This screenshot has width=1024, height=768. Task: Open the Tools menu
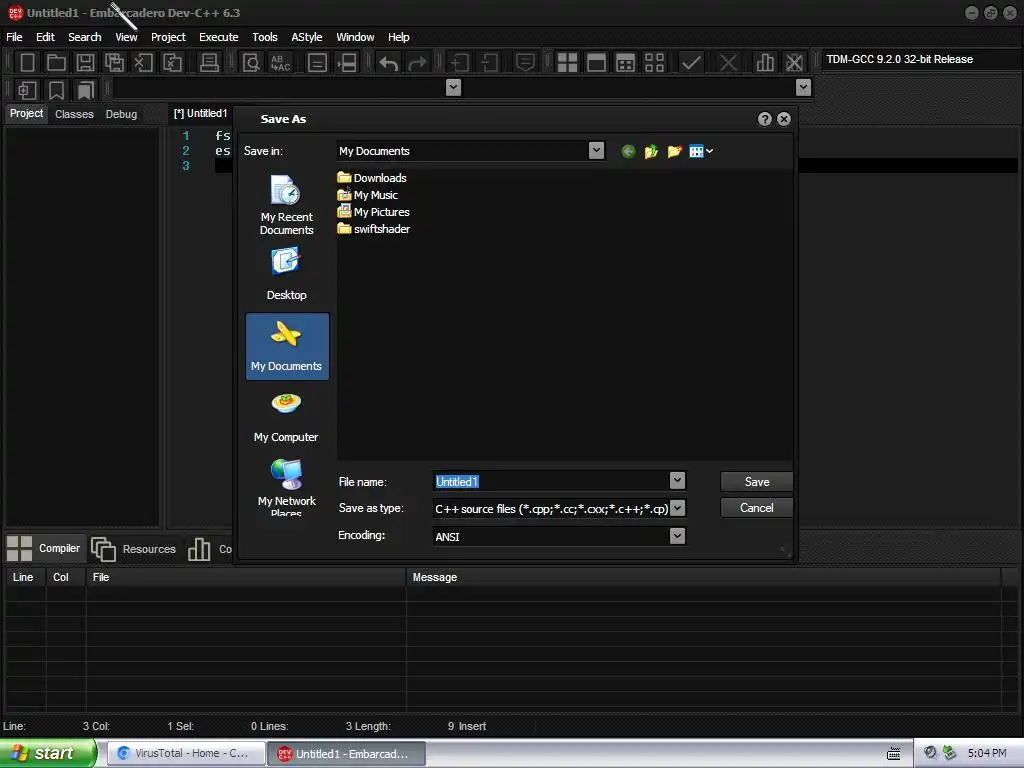[265, 37]
